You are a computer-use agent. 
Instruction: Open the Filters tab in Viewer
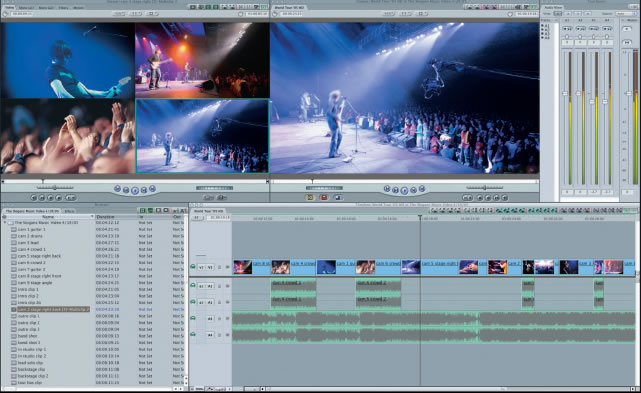(63, 7)
